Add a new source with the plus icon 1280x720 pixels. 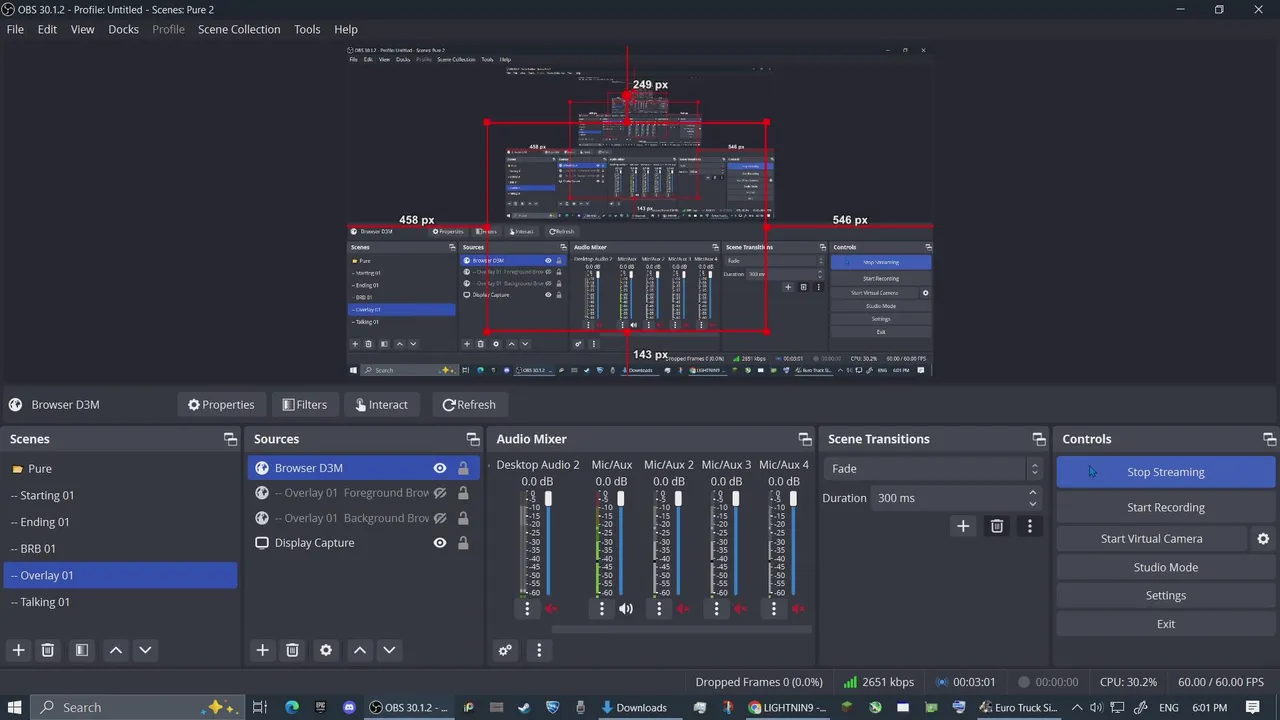pyautogui.click(x=262, y=650)
